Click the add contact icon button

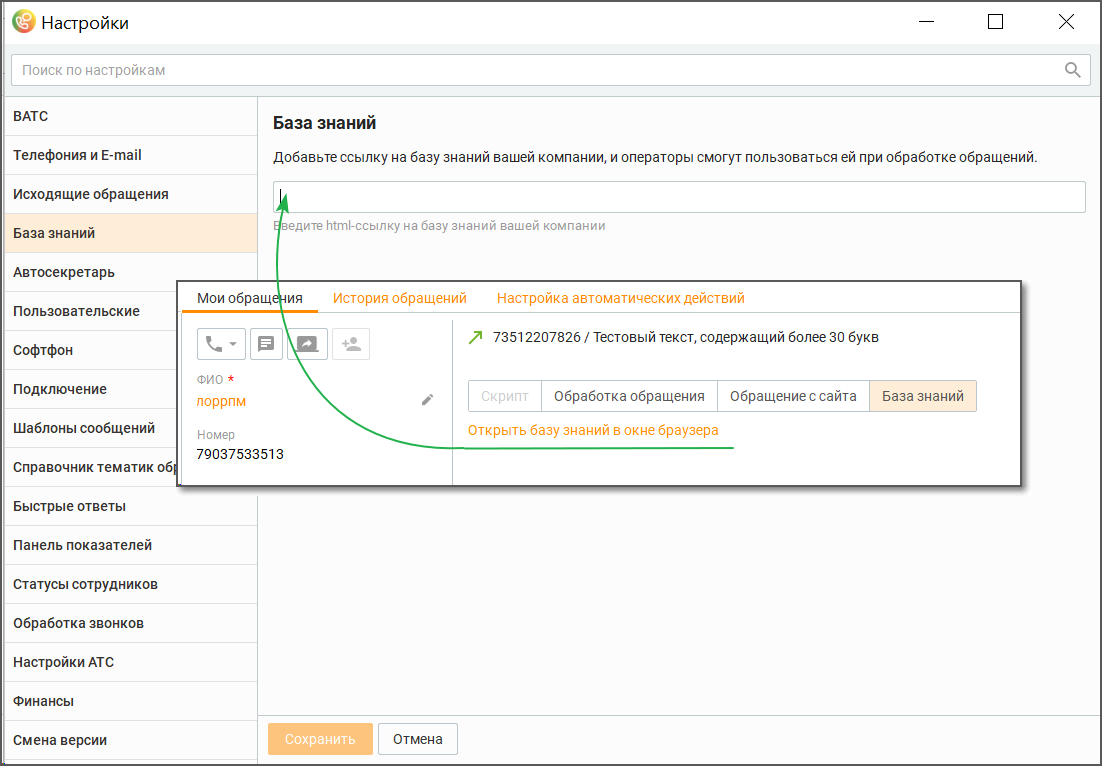tap(351, 344)
